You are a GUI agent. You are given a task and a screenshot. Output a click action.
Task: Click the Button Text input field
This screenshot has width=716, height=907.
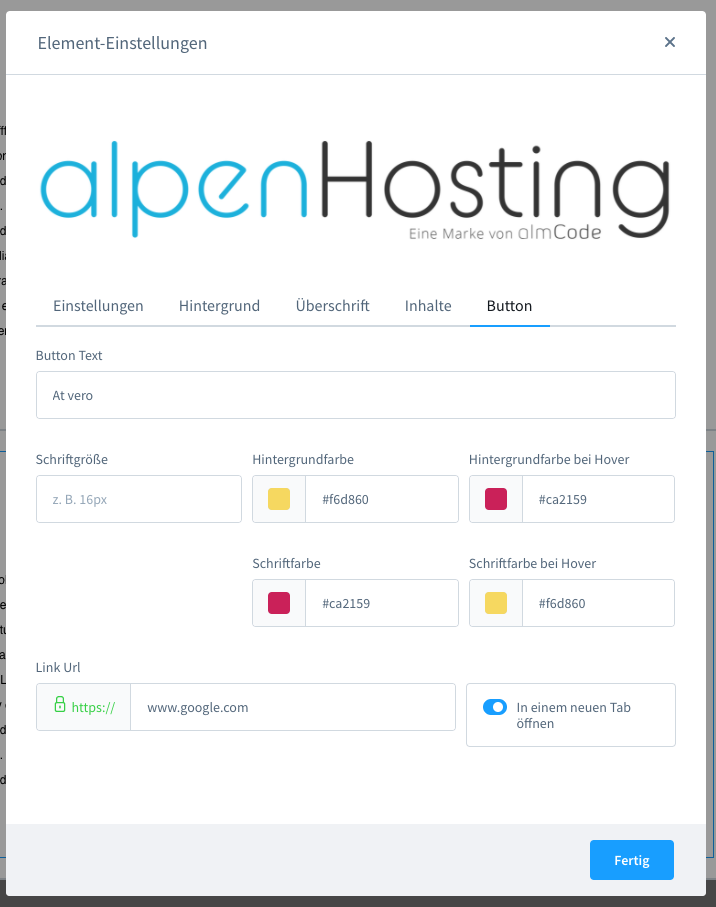pyautogui.click(x=356, y=395)
